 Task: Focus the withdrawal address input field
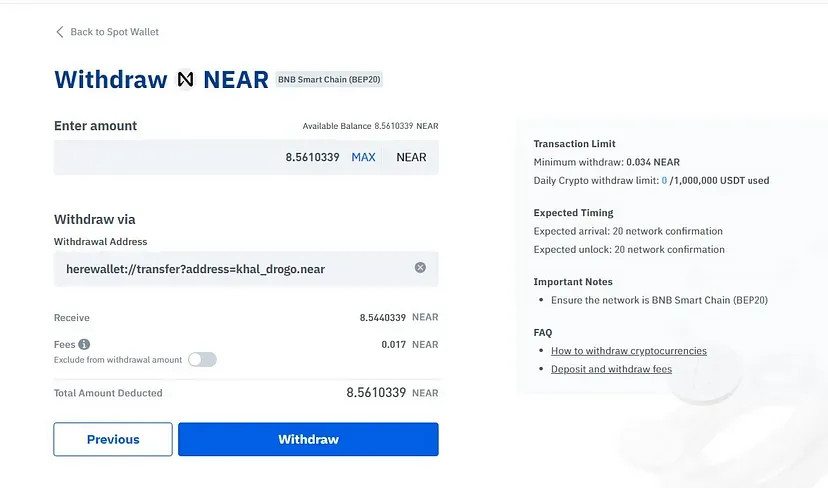click(246, 269)
